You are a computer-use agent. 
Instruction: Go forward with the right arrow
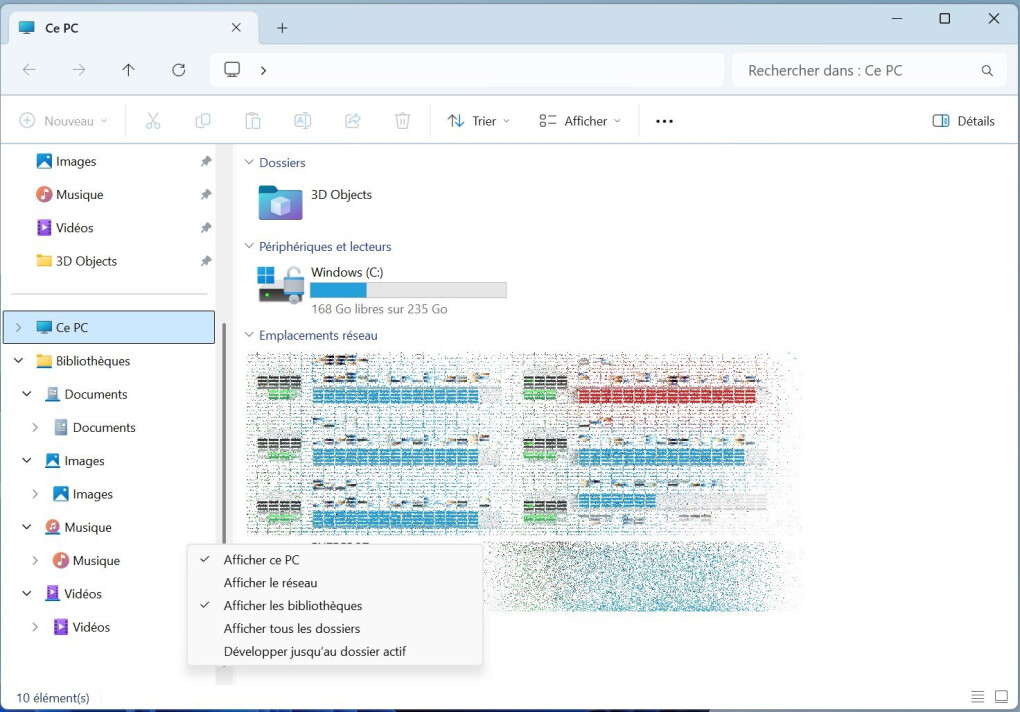tap(79, 70)
